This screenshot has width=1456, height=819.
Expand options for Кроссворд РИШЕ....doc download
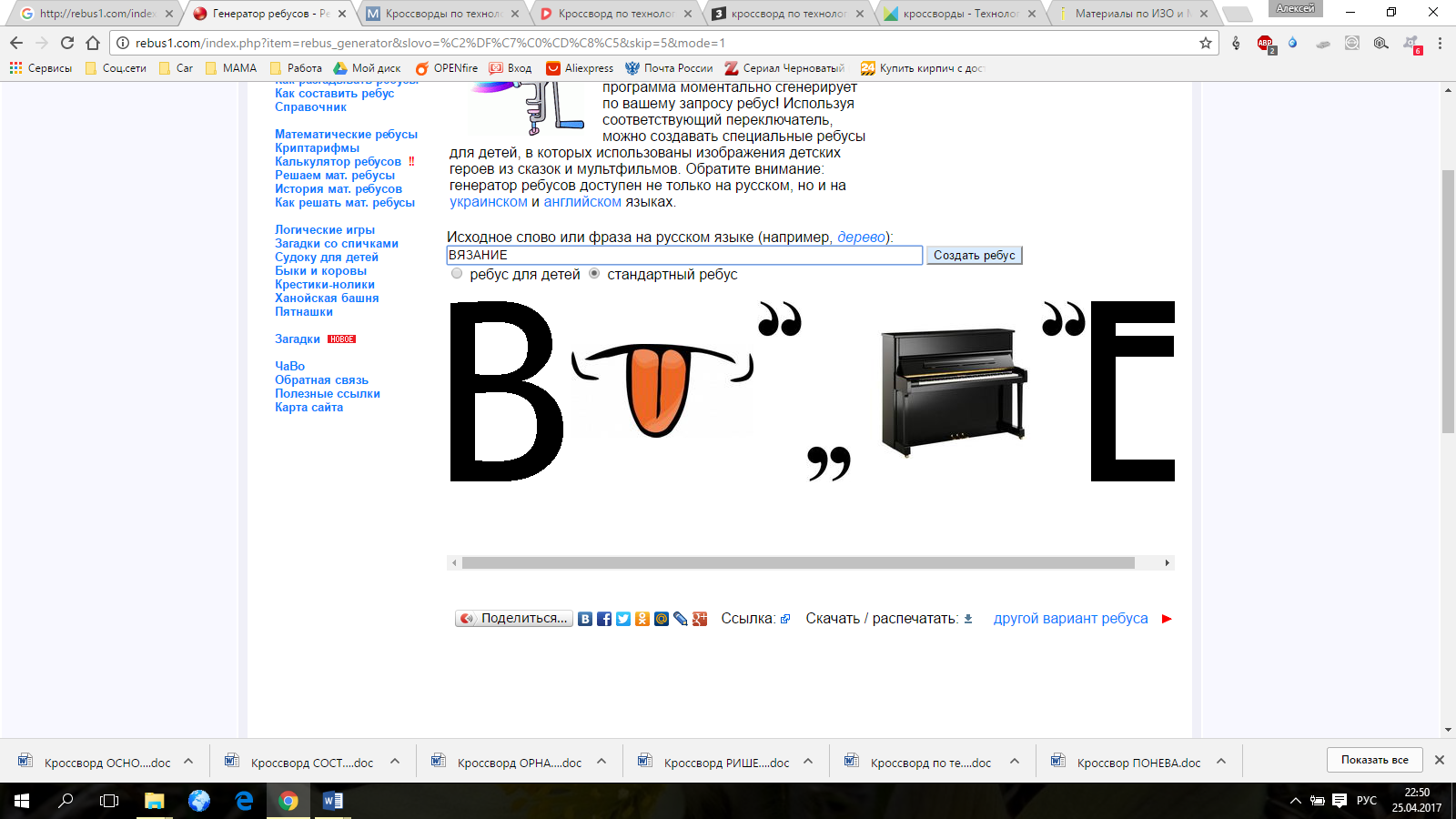coord(808,762)
